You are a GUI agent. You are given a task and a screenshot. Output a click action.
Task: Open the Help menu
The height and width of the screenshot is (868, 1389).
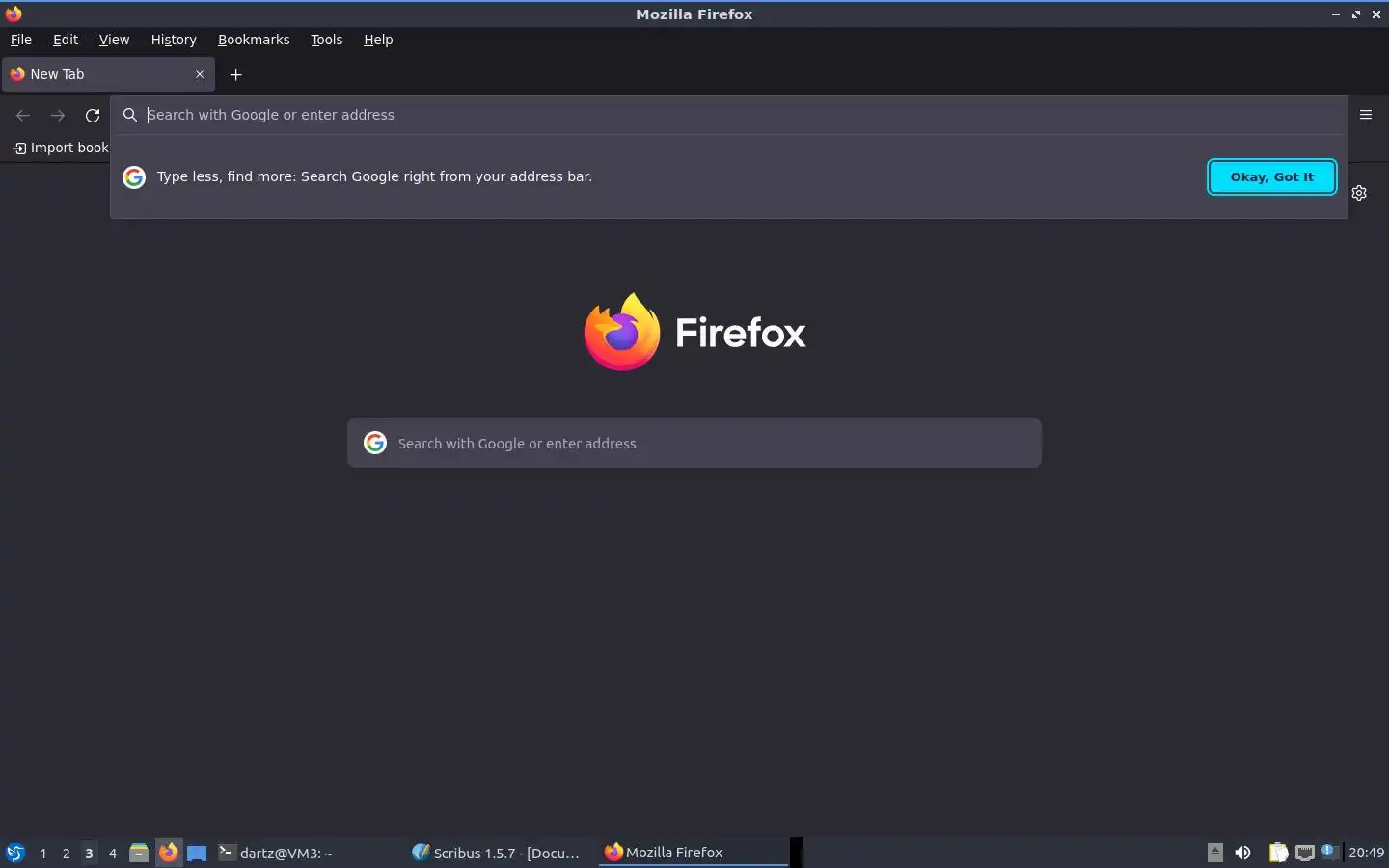click(378, 40)
